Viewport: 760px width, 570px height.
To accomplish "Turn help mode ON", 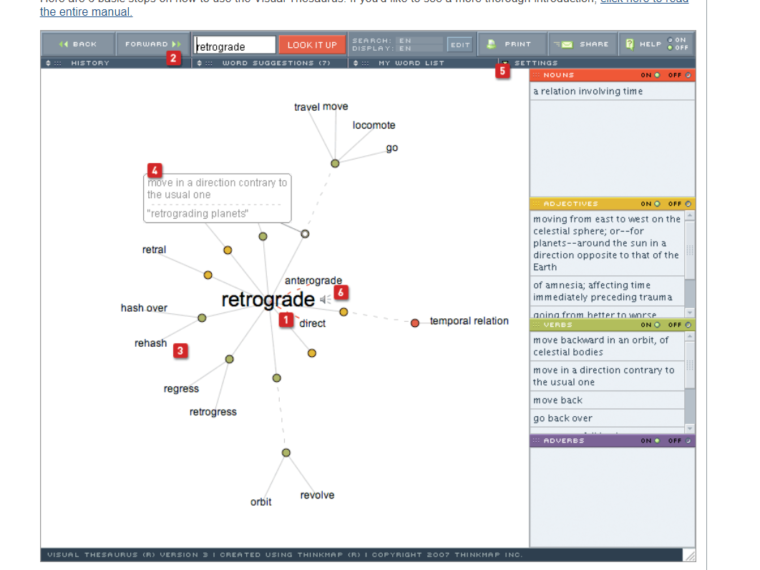I will (677, 40).
